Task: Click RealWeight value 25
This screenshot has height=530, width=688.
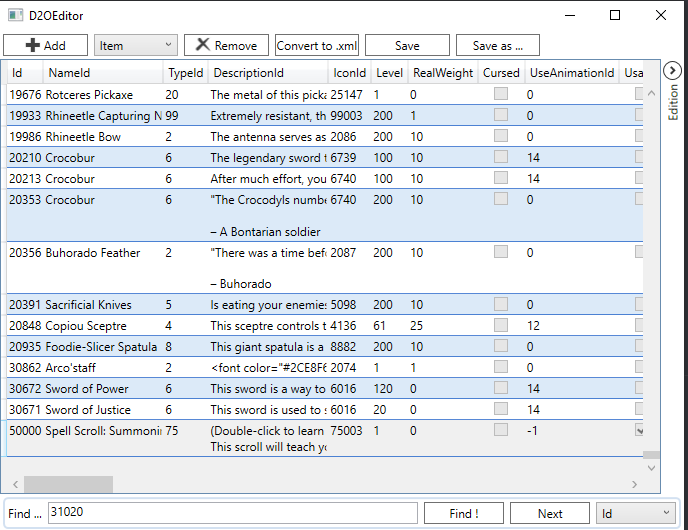Action: pos(416,326)
